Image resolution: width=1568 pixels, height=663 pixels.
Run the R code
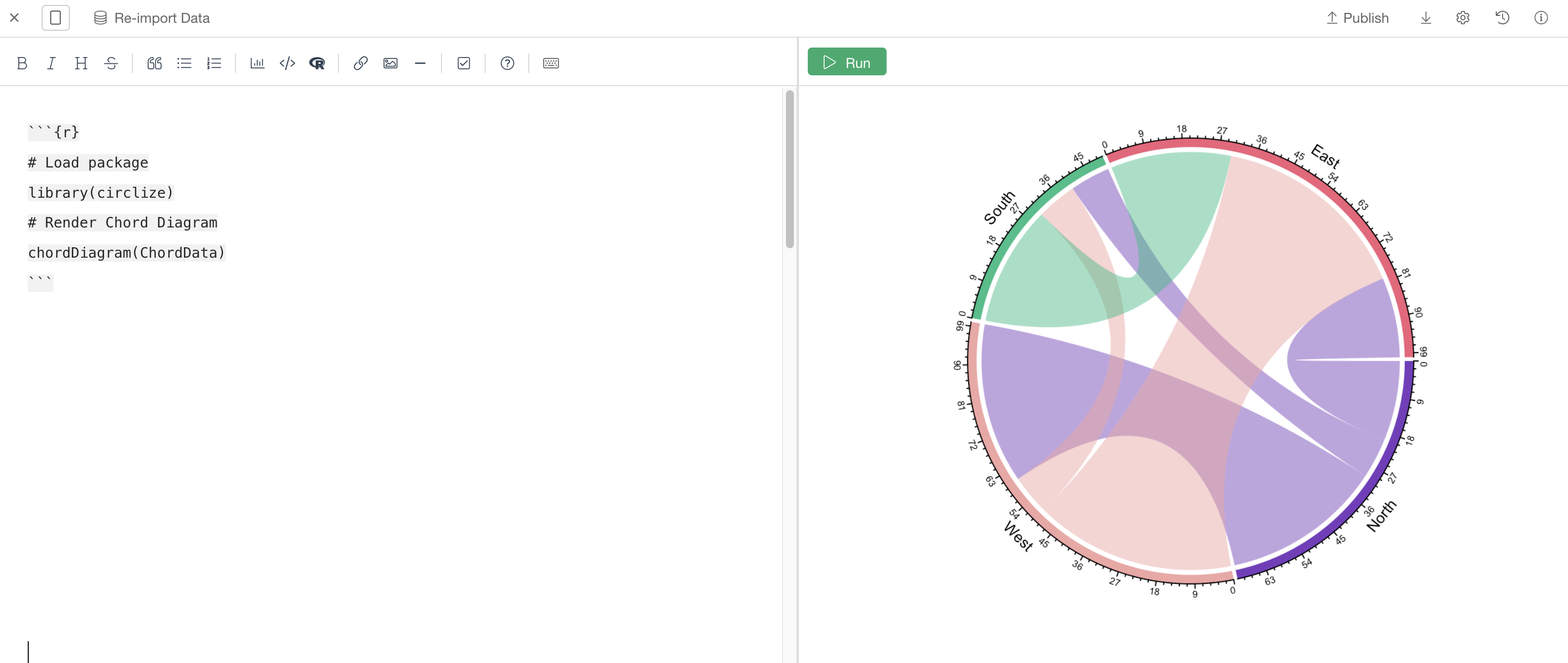pos(847,61)
